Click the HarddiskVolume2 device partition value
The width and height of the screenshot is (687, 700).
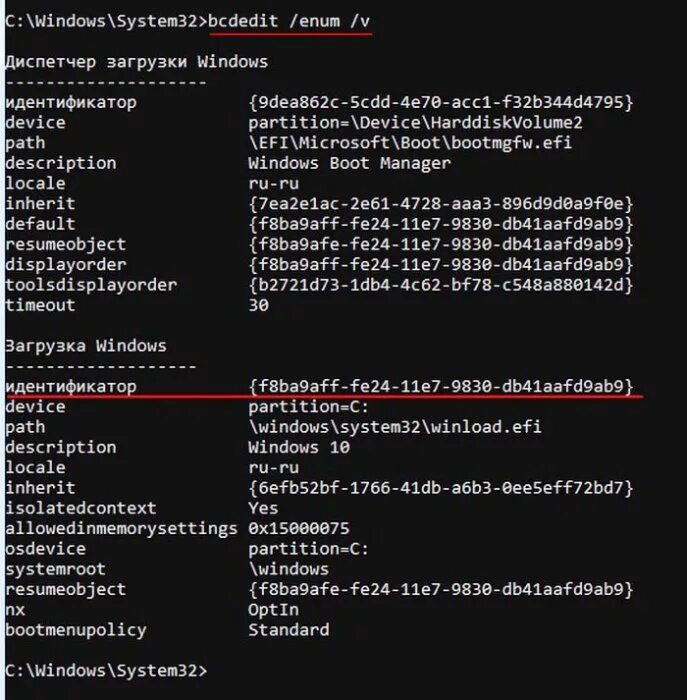click(415, 122)
